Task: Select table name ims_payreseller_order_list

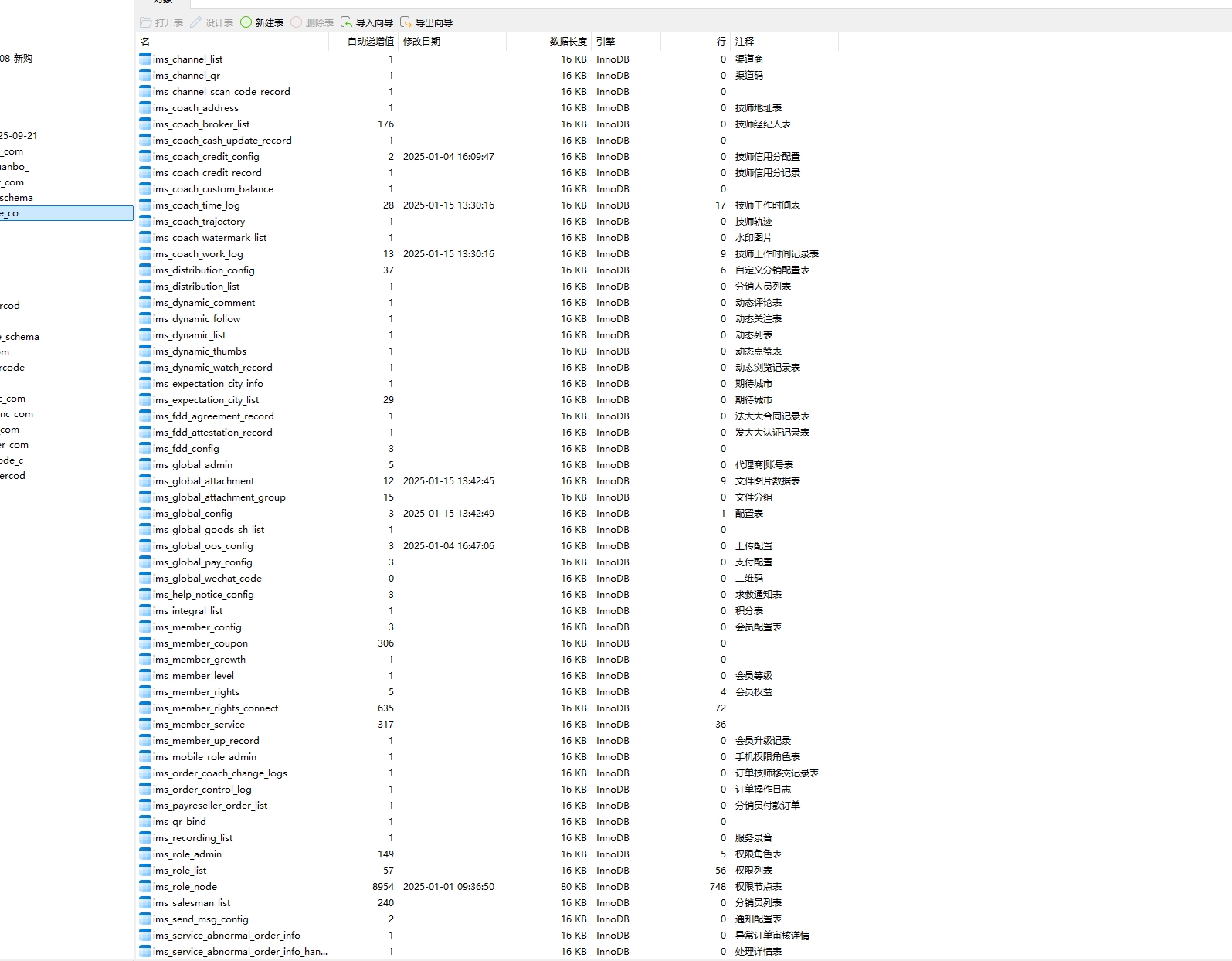Action: [210, 805]
